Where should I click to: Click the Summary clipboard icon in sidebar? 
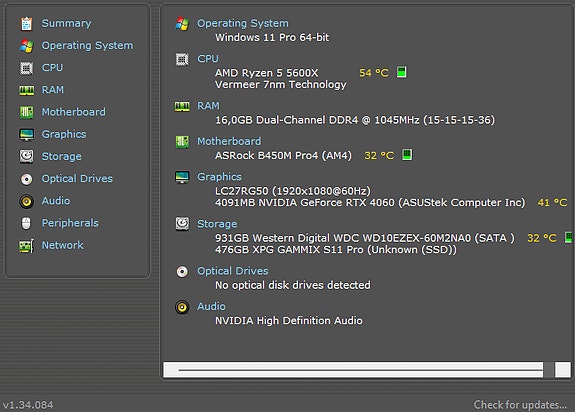pyautogui.click(x=26, y=23)
